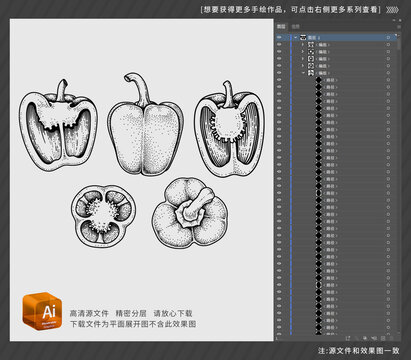Toggle eye of the first 路径 path row
Image resolution: width=411 pixels, height=360 pixels.
click(x=279, y=80)
